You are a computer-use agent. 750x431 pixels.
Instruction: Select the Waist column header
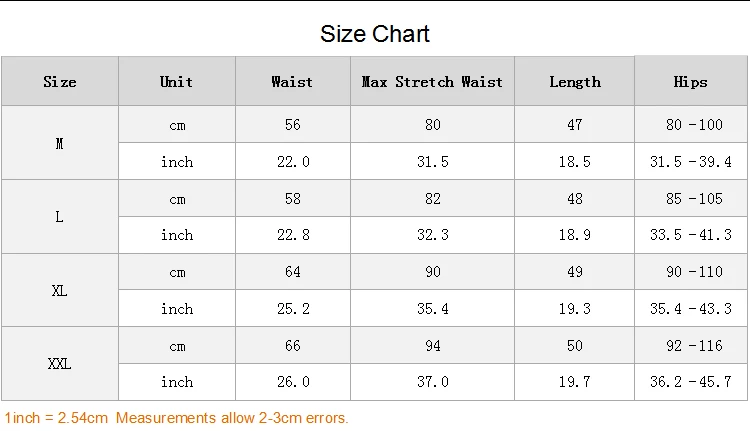click(292, 82)
